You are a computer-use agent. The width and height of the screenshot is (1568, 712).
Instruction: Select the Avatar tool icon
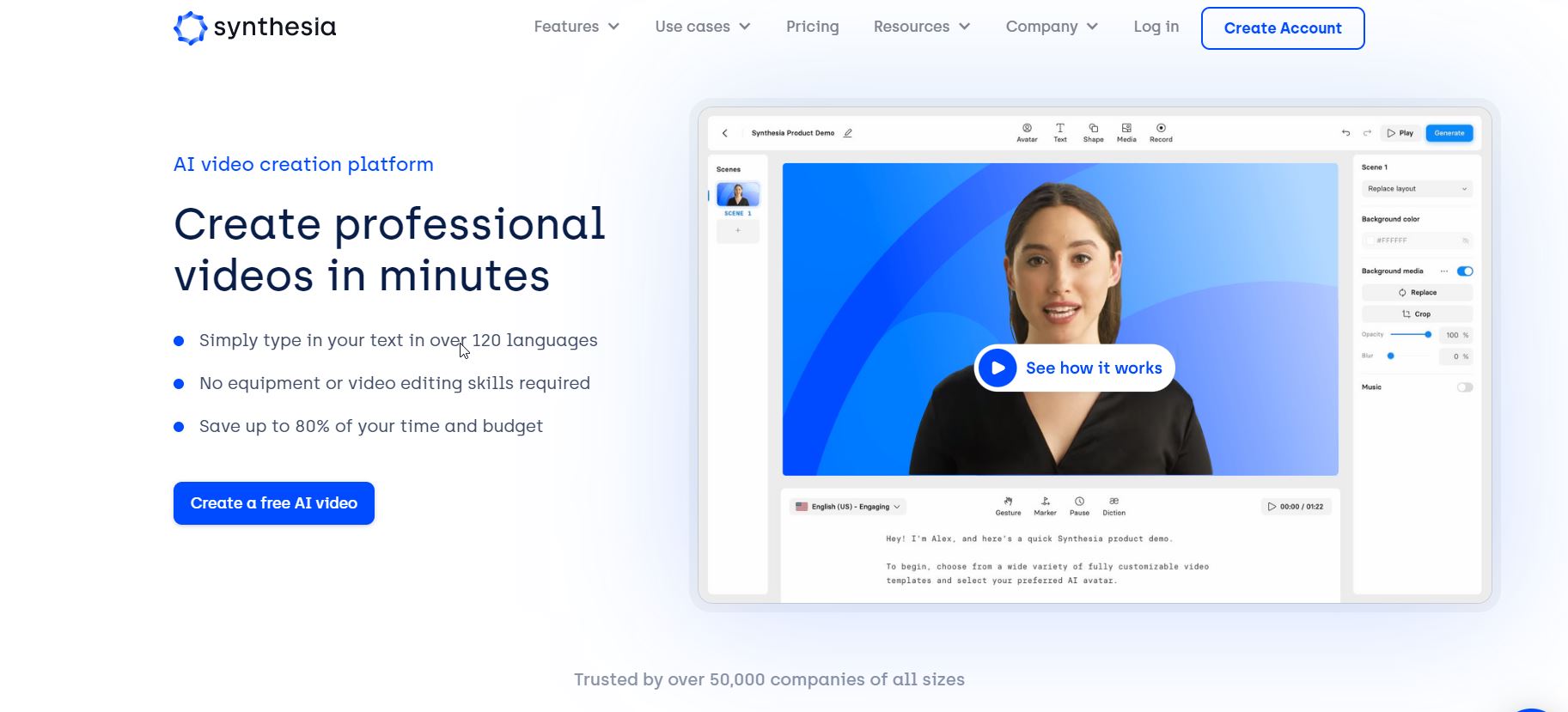[1027, 128]
